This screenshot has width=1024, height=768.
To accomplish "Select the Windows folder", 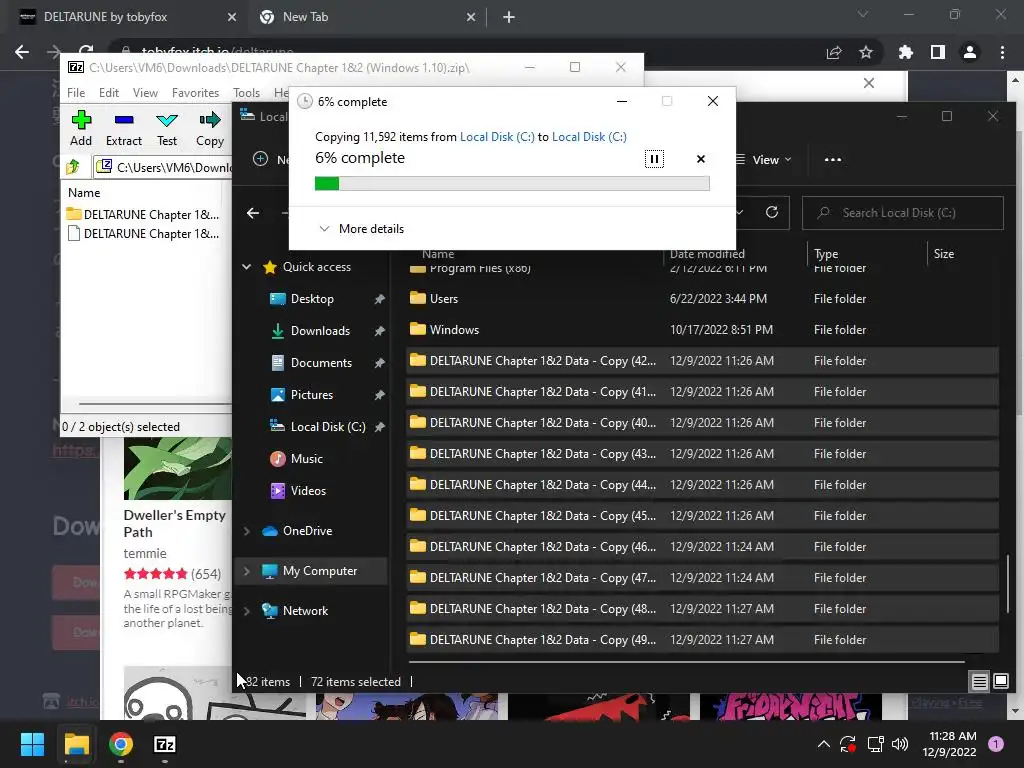I will pos(702,330).
